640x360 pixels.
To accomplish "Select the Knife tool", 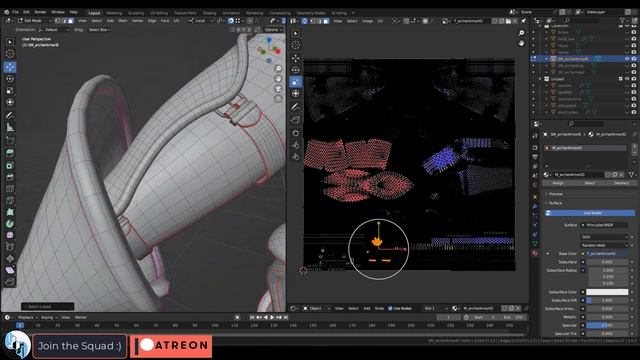I will click(10, 200).
